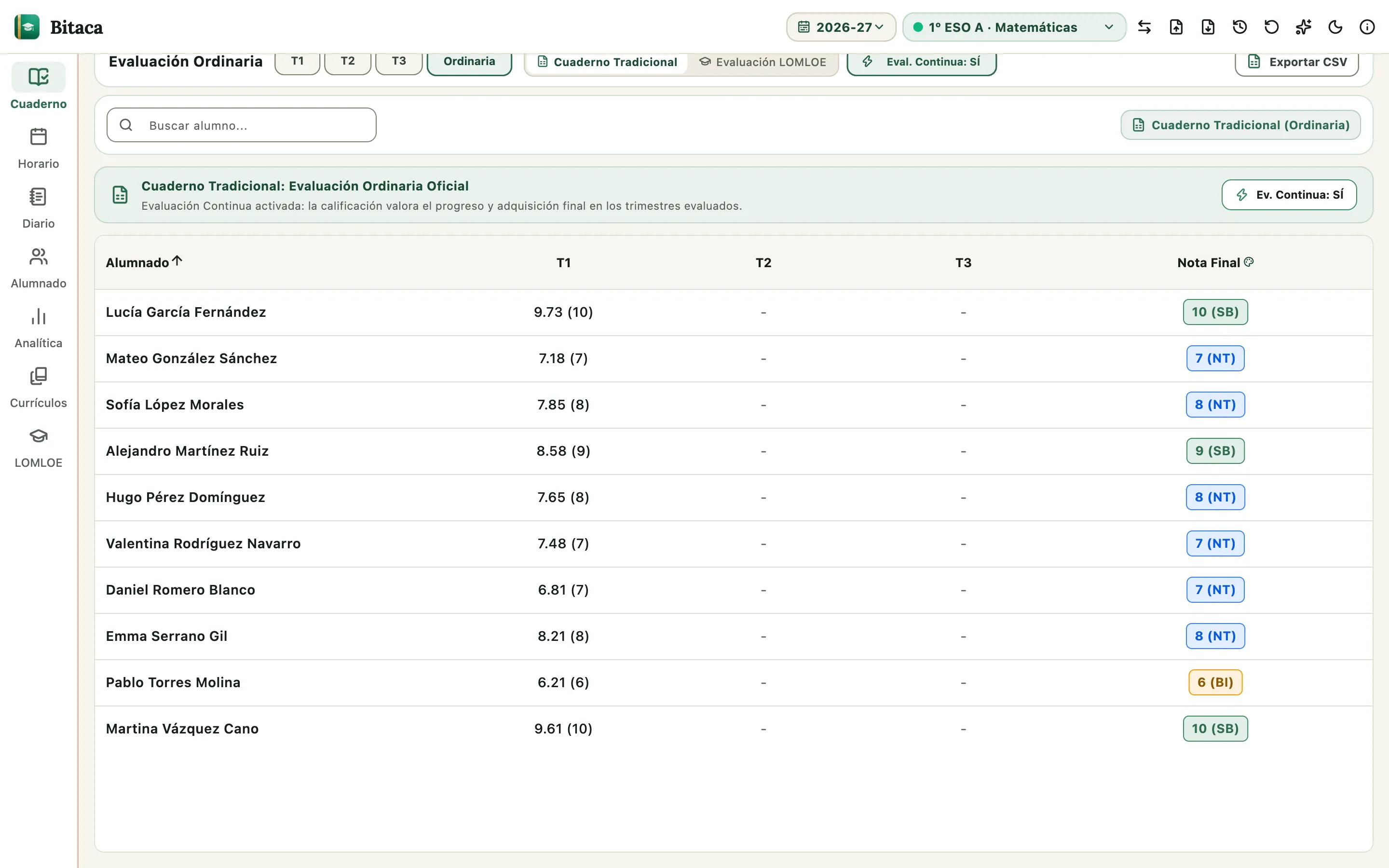
Task: Sort by the Alumnado column header
Action: pyautogui.click(x=144, y=262)
